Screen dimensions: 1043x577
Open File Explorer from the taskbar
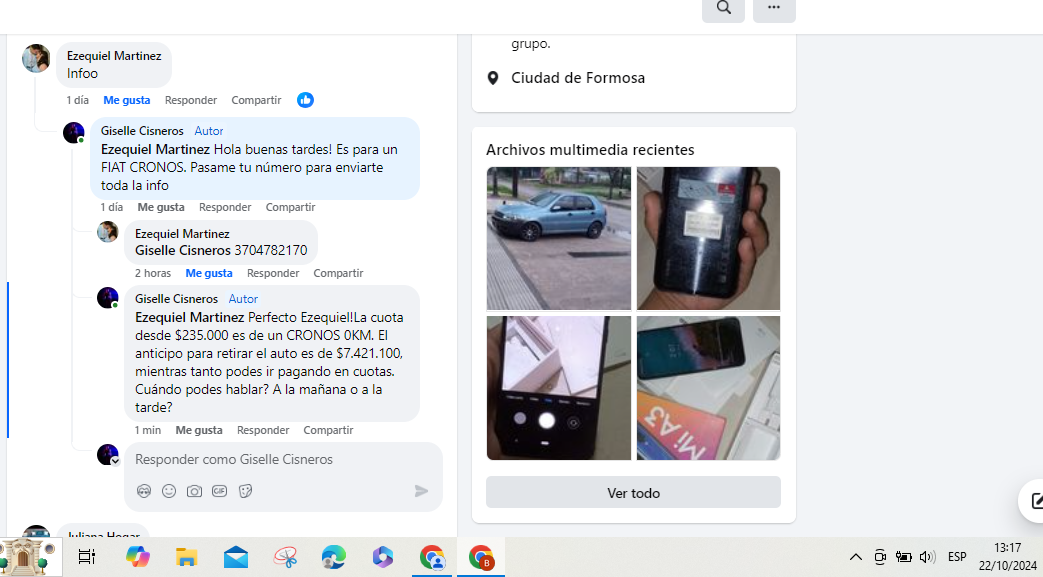(186, 557)
